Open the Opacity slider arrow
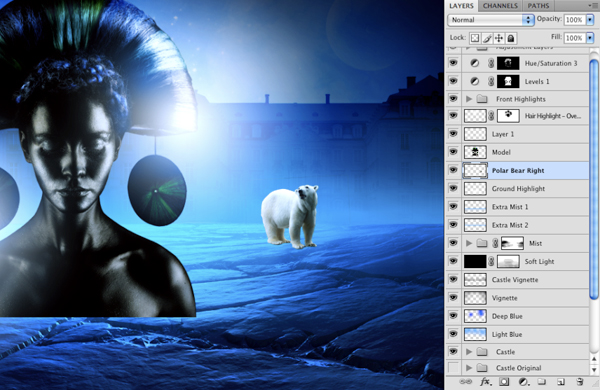Screen dimensions: 600x390 [590, 20]
